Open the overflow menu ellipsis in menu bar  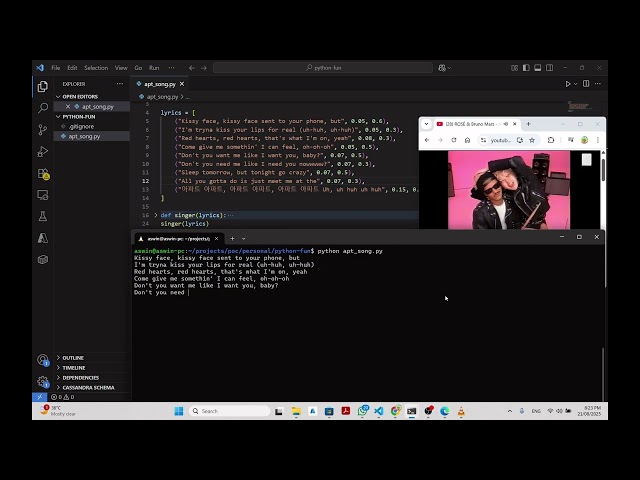[x=171, y=68]
